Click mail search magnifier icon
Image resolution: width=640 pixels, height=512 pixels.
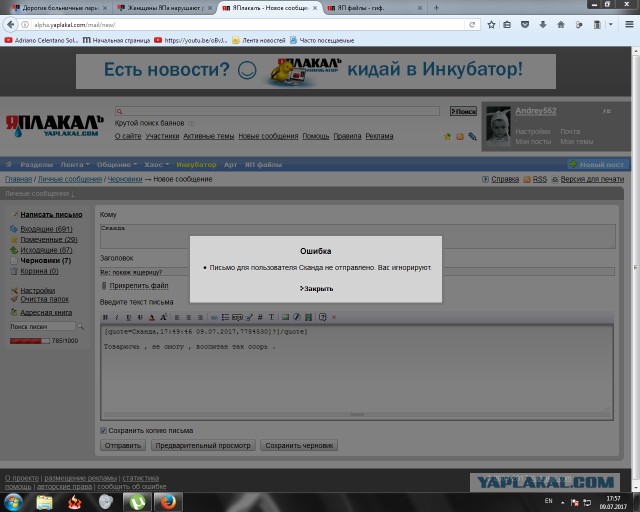click(x=81, y=327)
